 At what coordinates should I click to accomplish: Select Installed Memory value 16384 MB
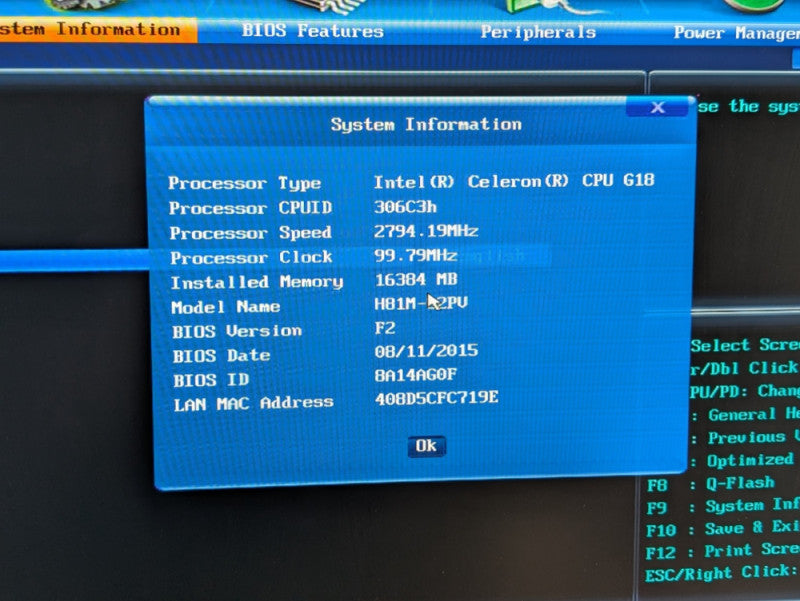[416, 280]
